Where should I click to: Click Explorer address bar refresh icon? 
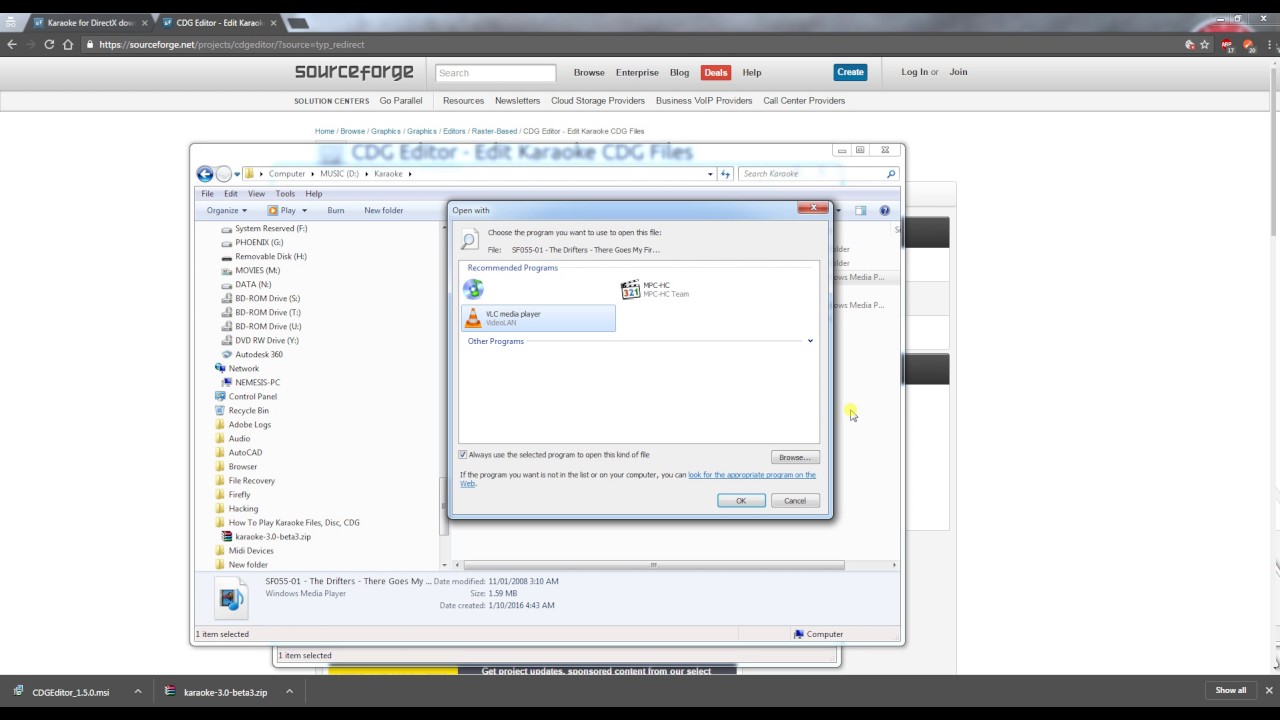[726, 174]
